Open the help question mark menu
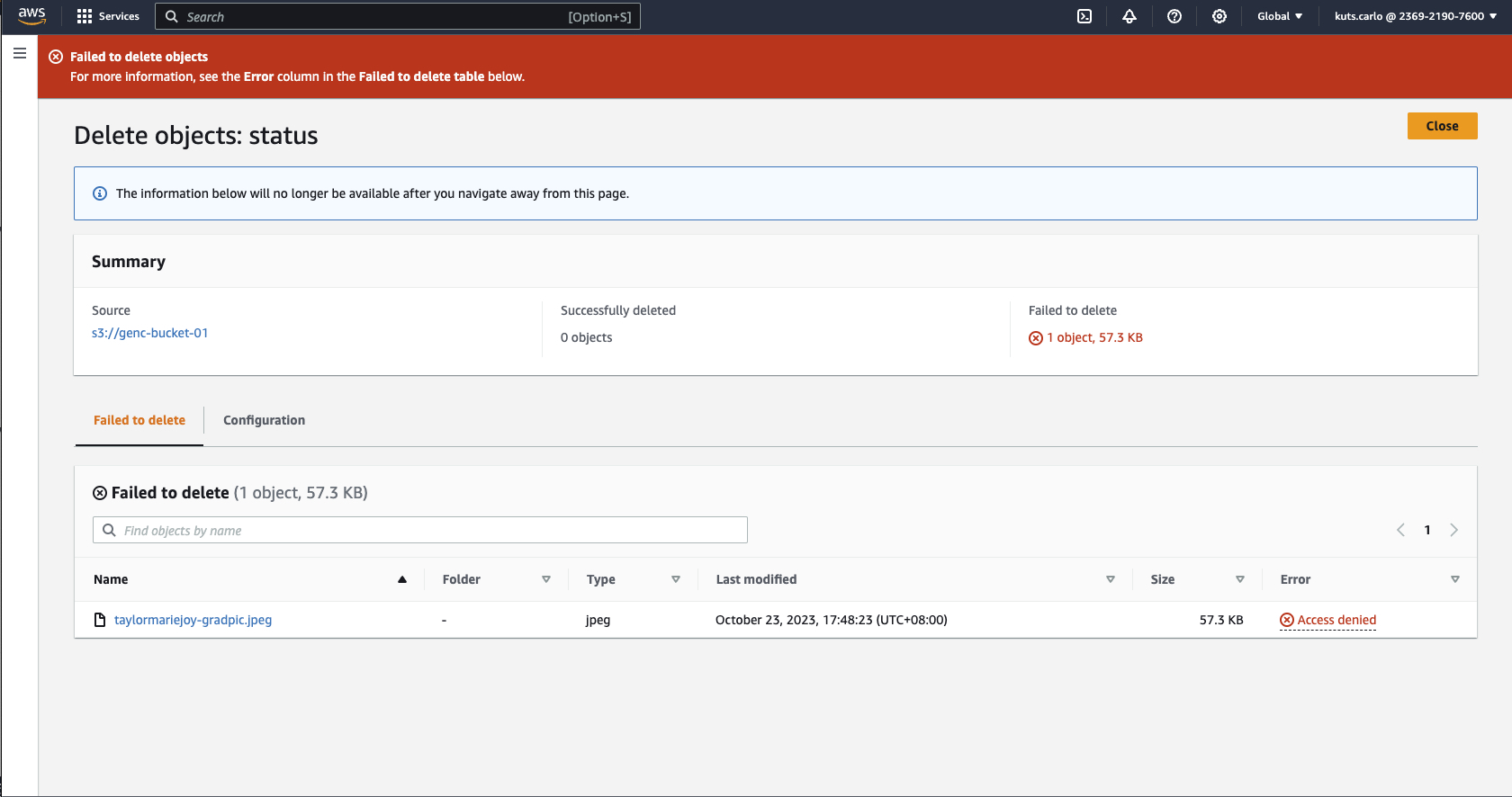1512x797 pixels. pos(1174,16)
